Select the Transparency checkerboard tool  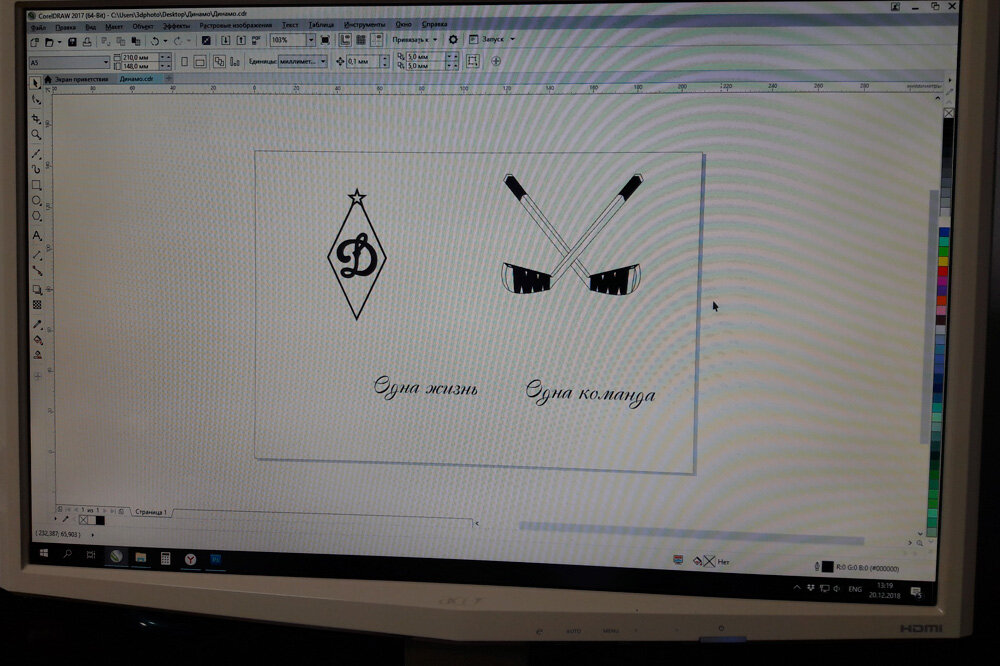point(37,305)
